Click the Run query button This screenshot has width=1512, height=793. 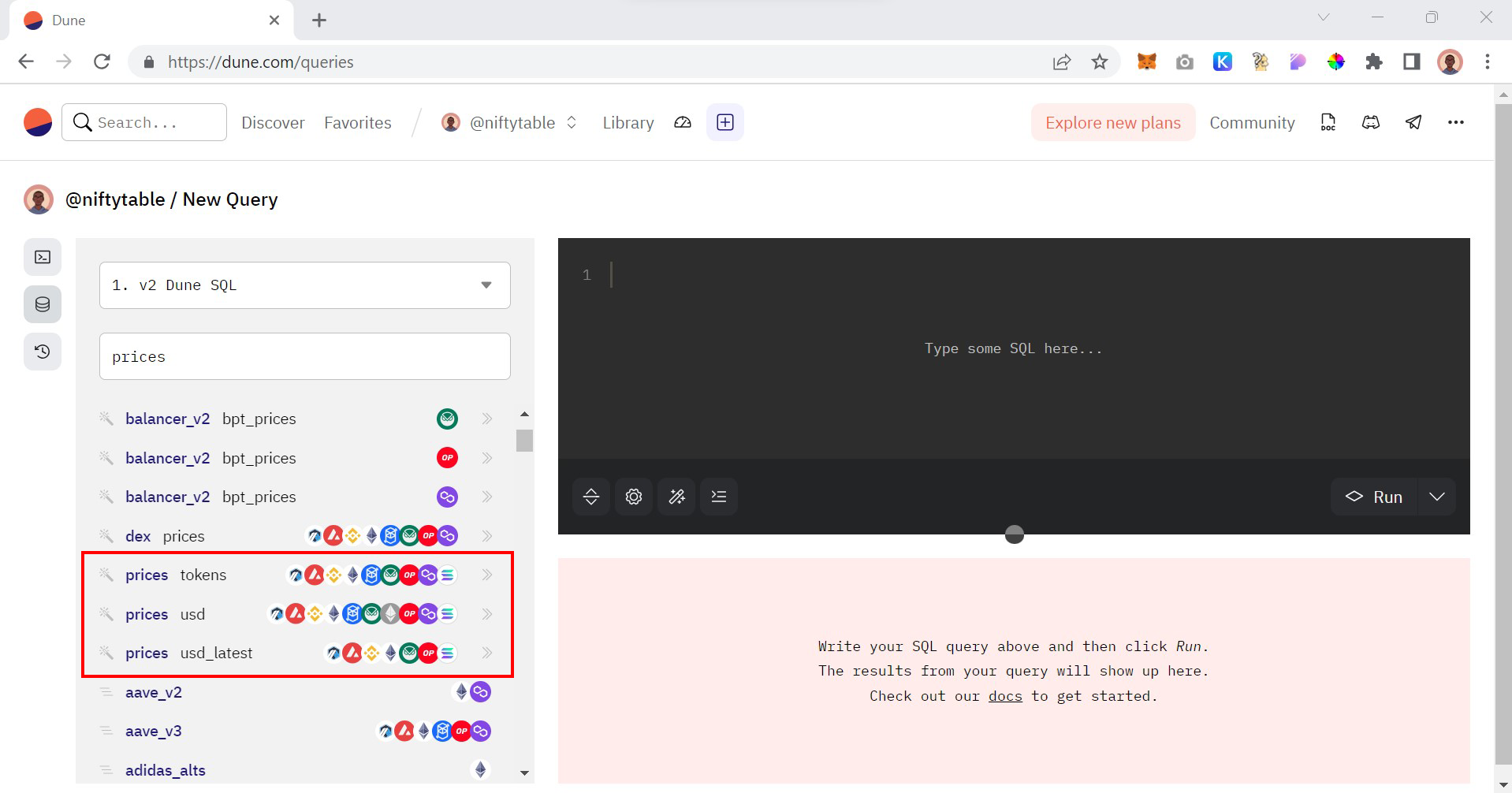coord(1374,497)
